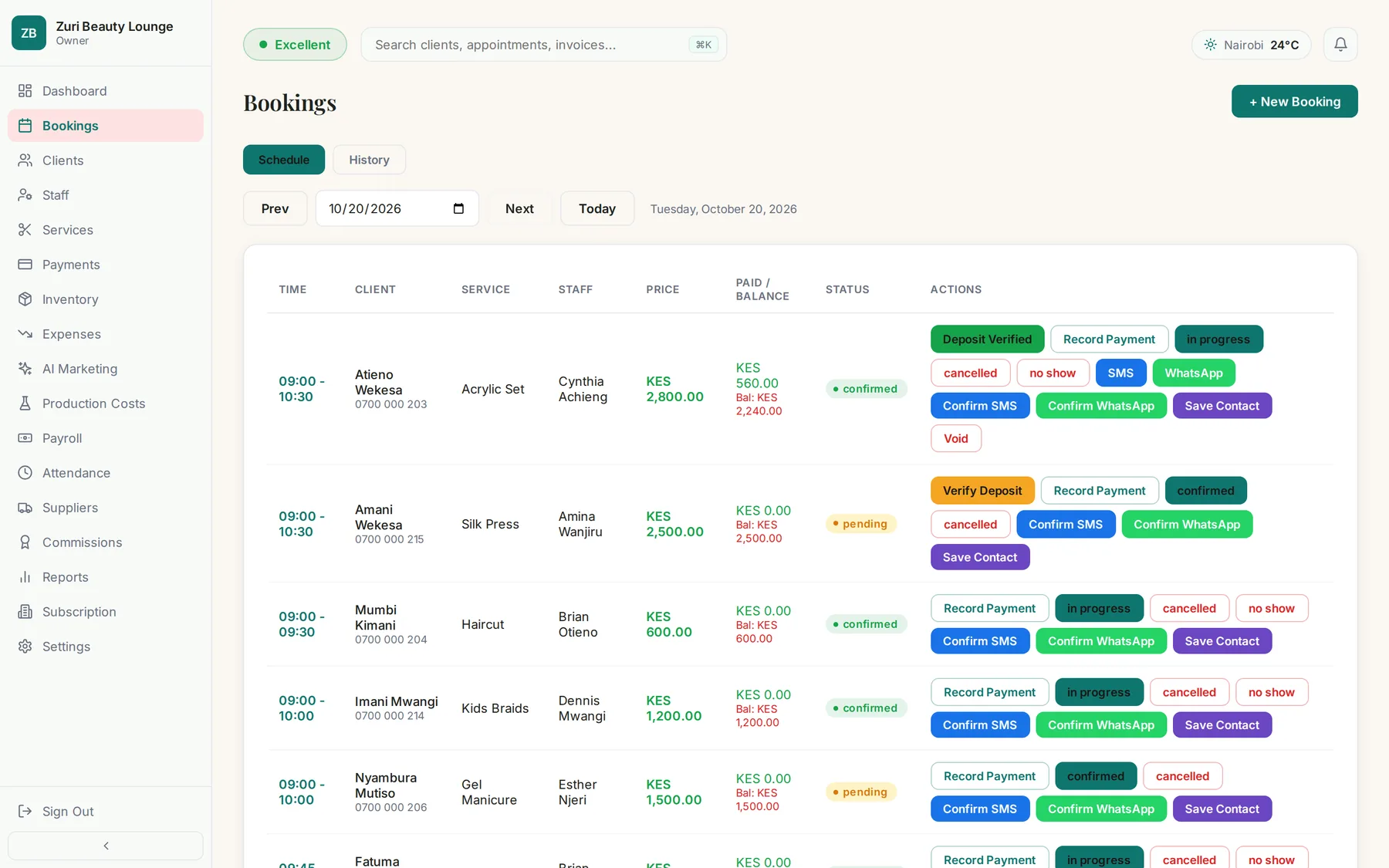The width and height of the screenshot is (1389, 868).
Task: Open the date picker calendar icon
Action: pyautogui.click(x=458, y=208)
